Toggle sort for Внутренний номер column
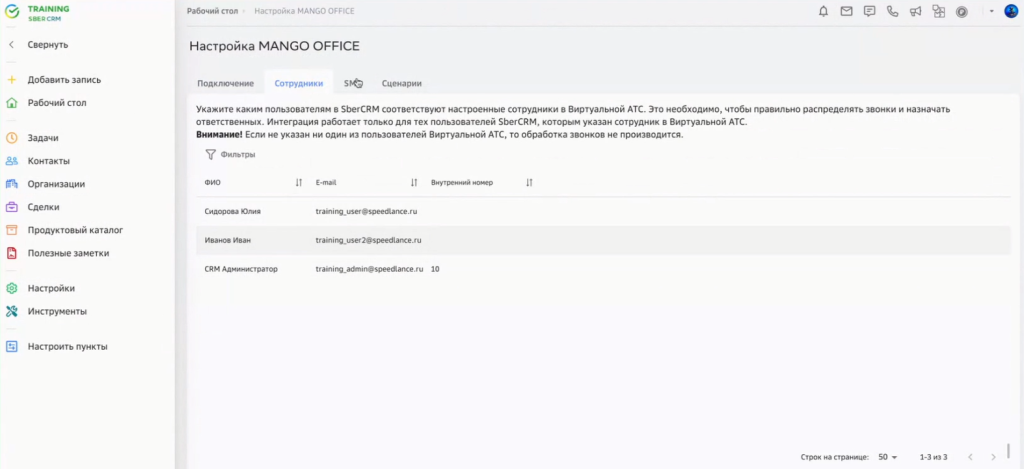Viewport: 1024px width, 469px height. pos(529,183)
